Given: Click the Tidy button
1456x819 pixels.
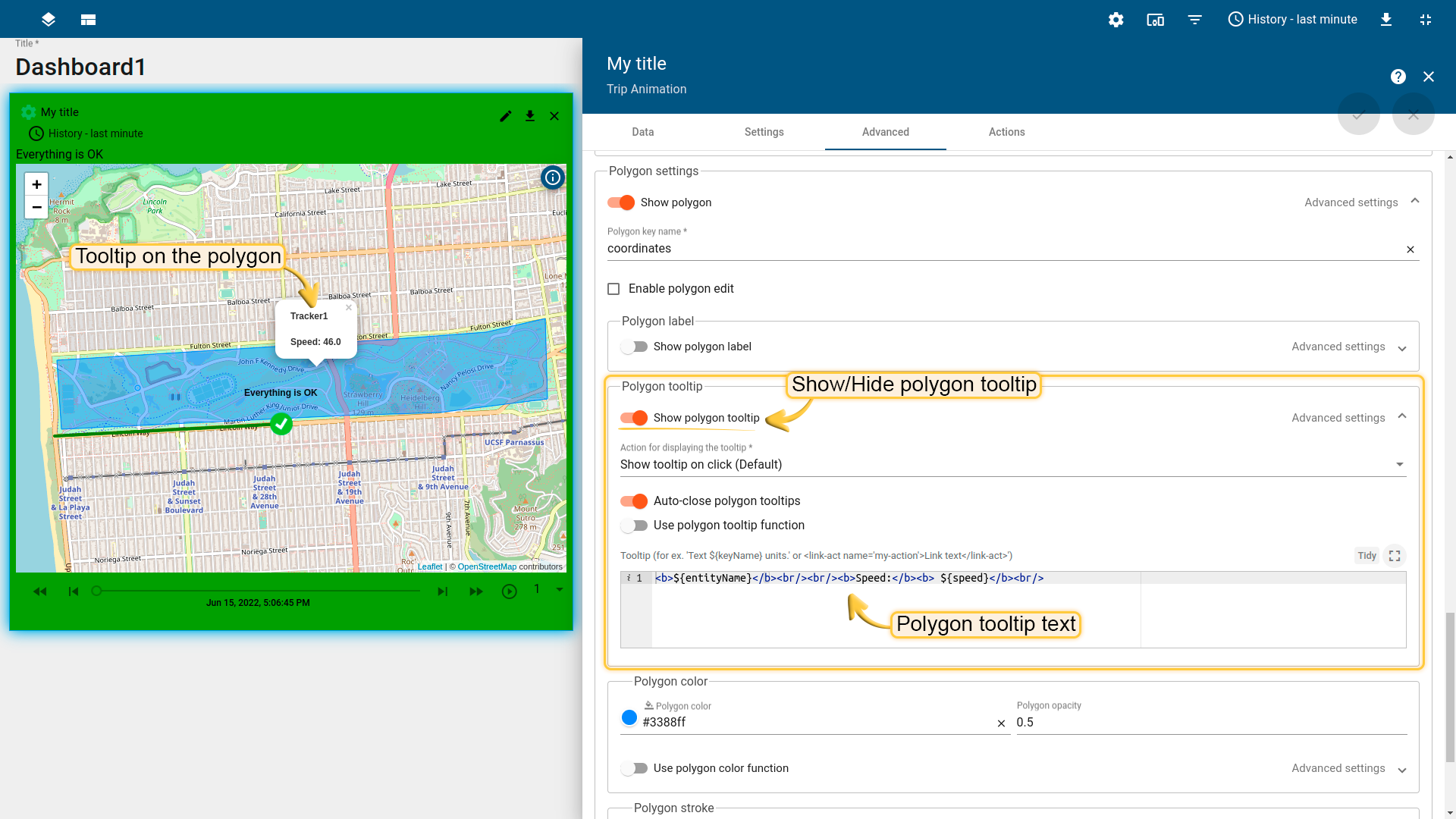Looking at the screenshot, I should (x=1367, y=556).
